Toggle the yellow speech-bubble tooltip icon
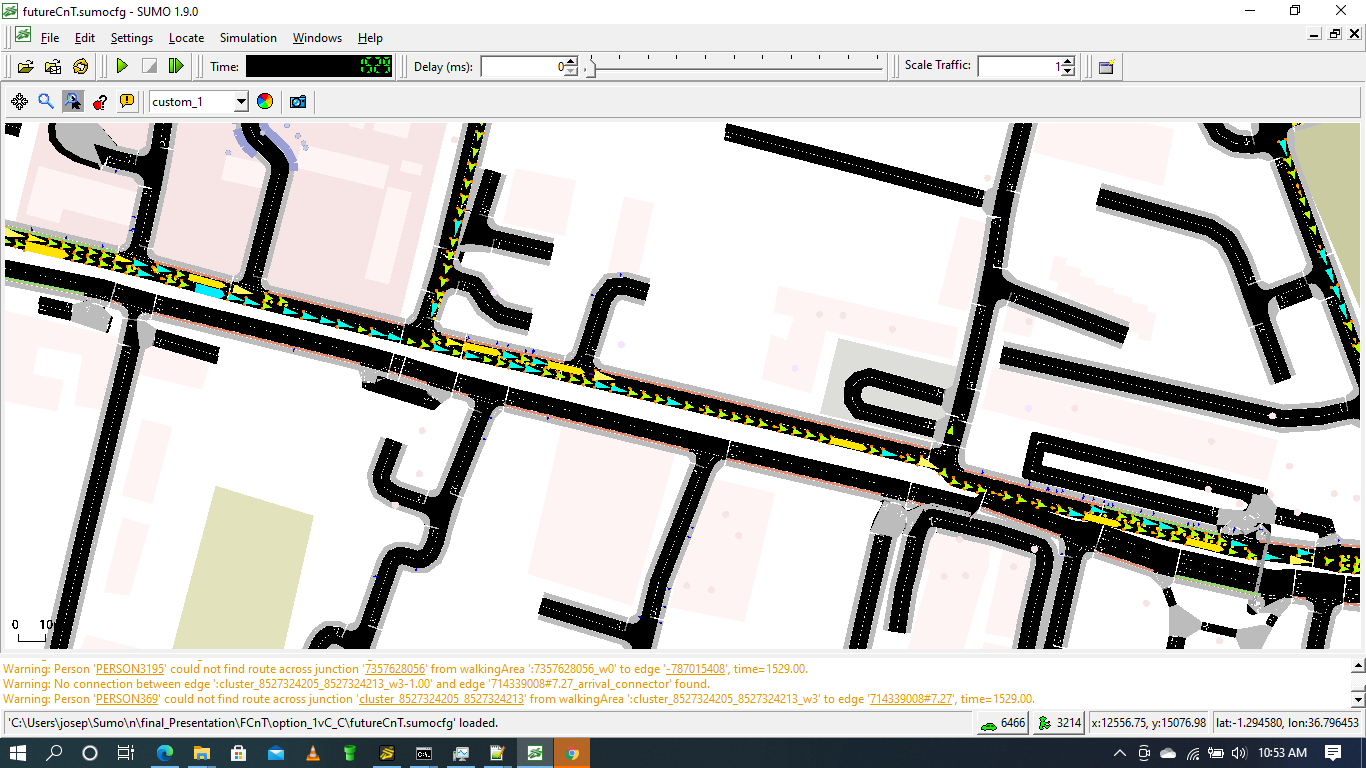The height and width of the screenshot is (768, 1366). point(127,101)
